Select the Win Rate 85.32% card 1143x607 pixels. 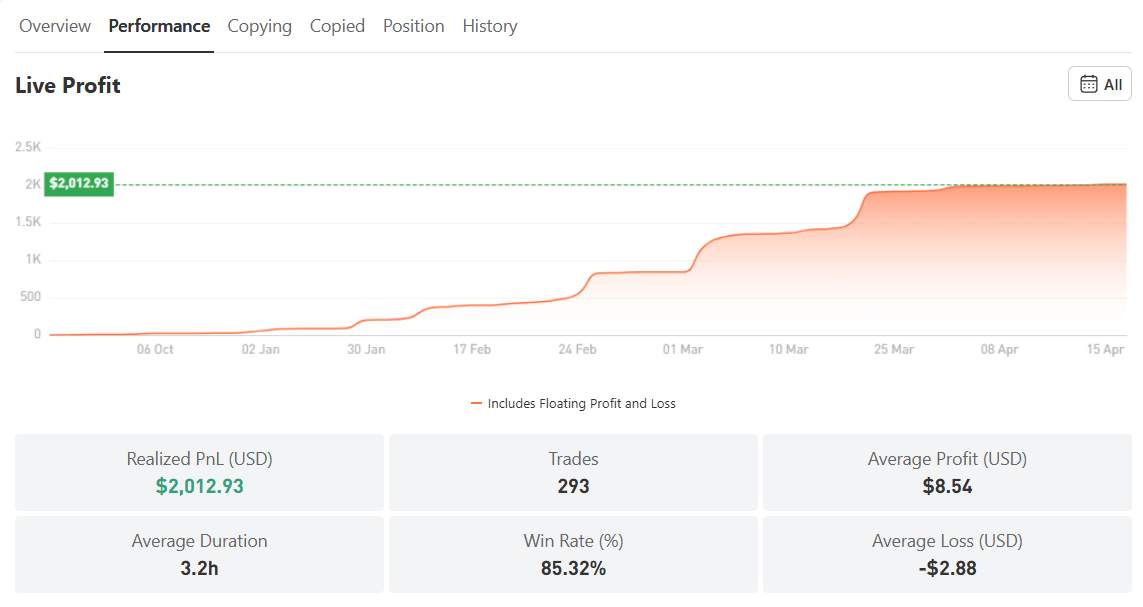tap(573, 554)
